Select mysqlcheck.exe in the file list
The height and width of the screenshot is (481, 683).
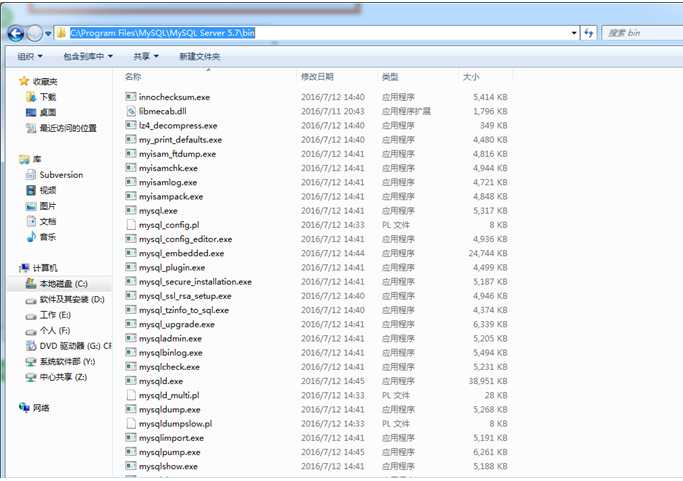coord(169,367)
